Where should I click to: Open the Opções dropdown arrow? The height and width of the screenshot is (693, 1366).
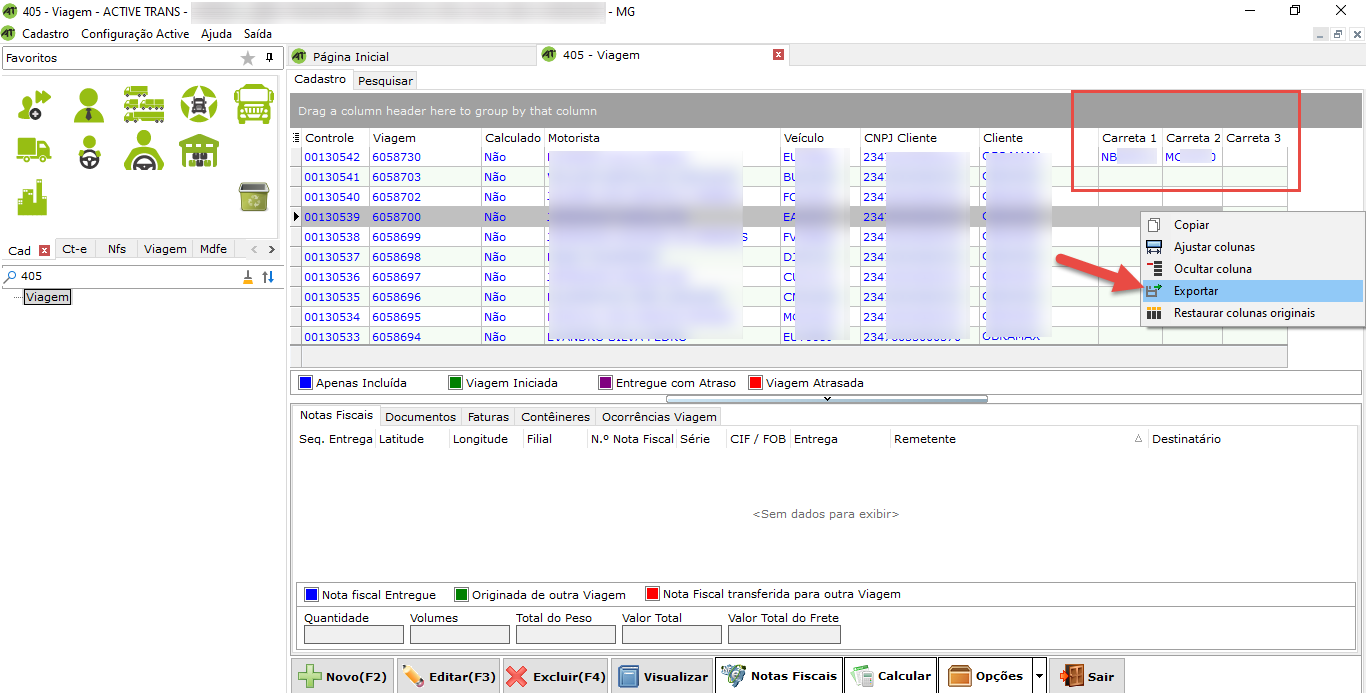point(1039,677)
